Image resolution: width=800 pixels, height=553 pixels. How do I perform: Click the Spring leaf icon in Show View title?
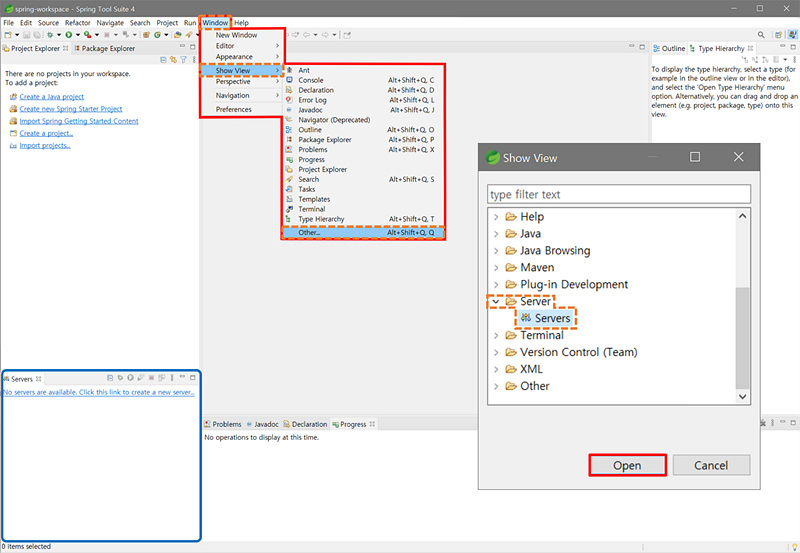pyautogui.click(x=492, y=157)
